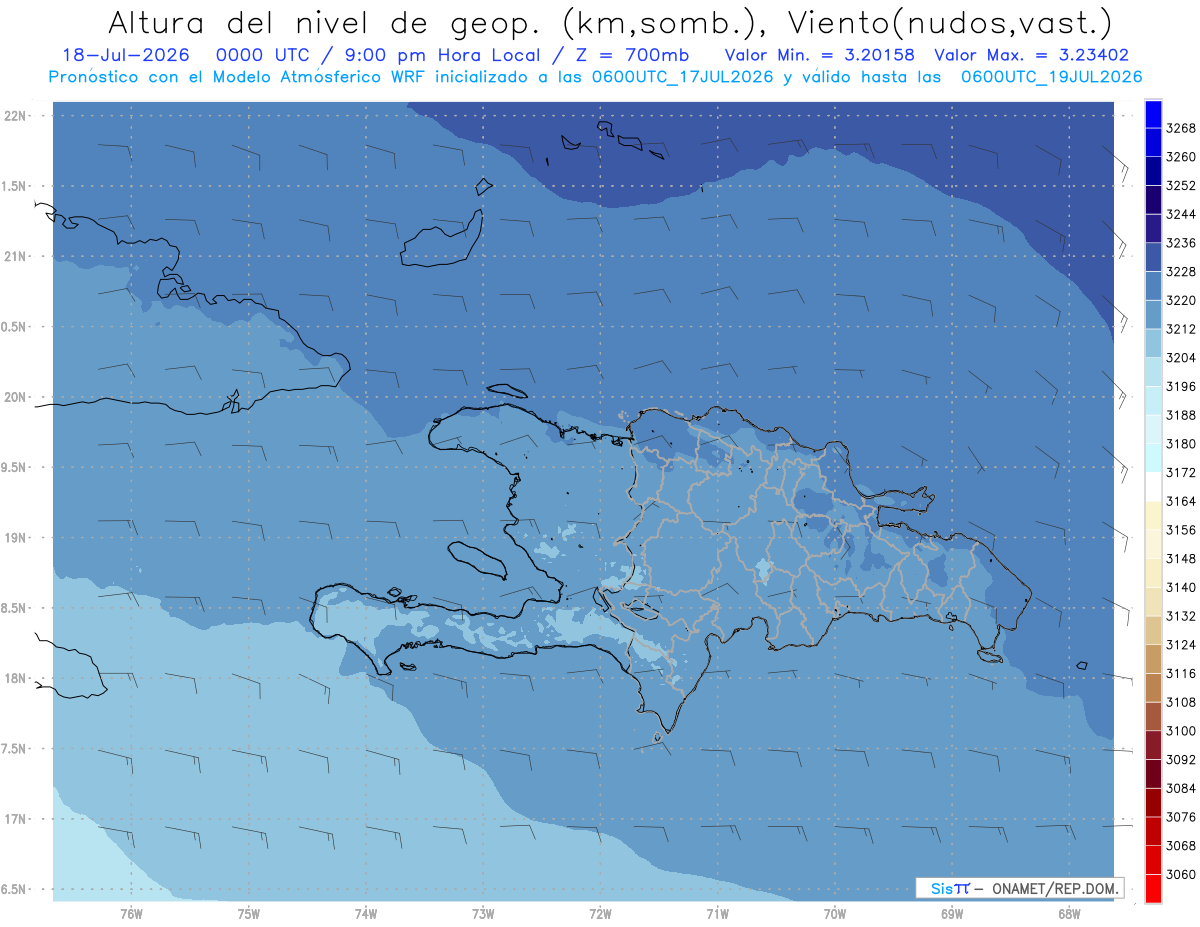Click the white swatch between 3172 and 3164
Image resolution: width=1200 pixels, height=927 pixels.
(x=1153, y=486)
